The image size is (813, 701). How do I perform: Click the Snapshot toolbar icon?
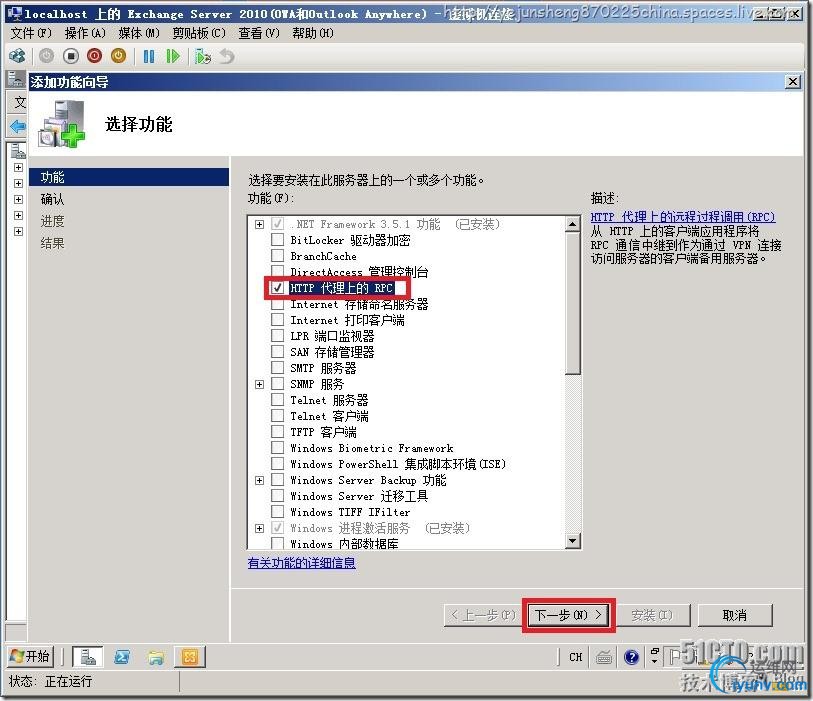203,56
